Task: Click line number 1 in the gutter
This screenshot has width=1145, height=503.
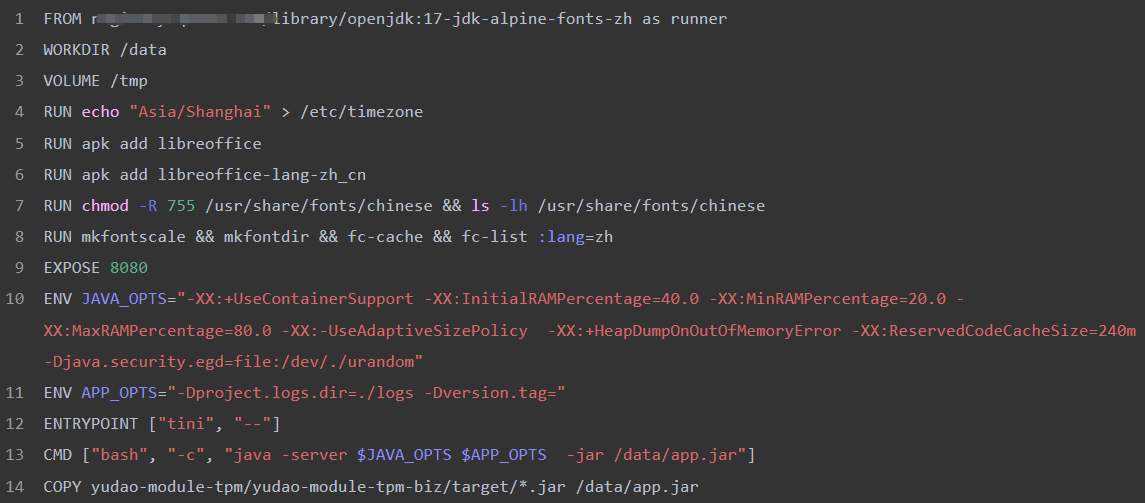Action: (19, 19)
